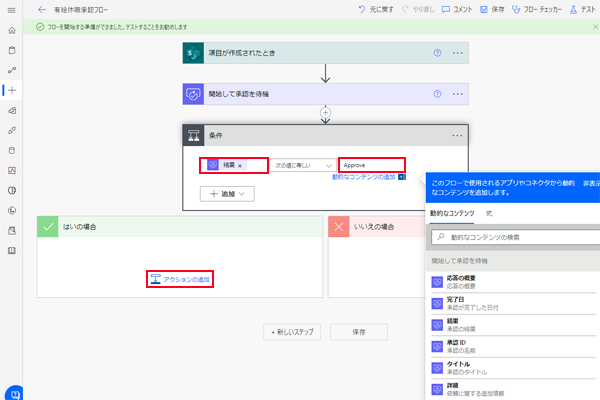Click the 開始して承認を待機 step title
This screenshot has height=400, width=600.
coord(238,94)
